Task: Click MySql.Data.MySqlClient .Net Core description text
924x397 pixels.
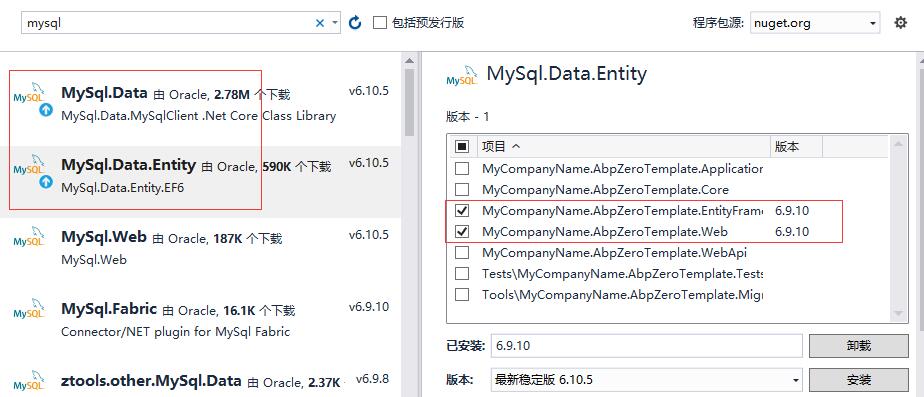Action: pyautogui.click(x=199, y=115)
